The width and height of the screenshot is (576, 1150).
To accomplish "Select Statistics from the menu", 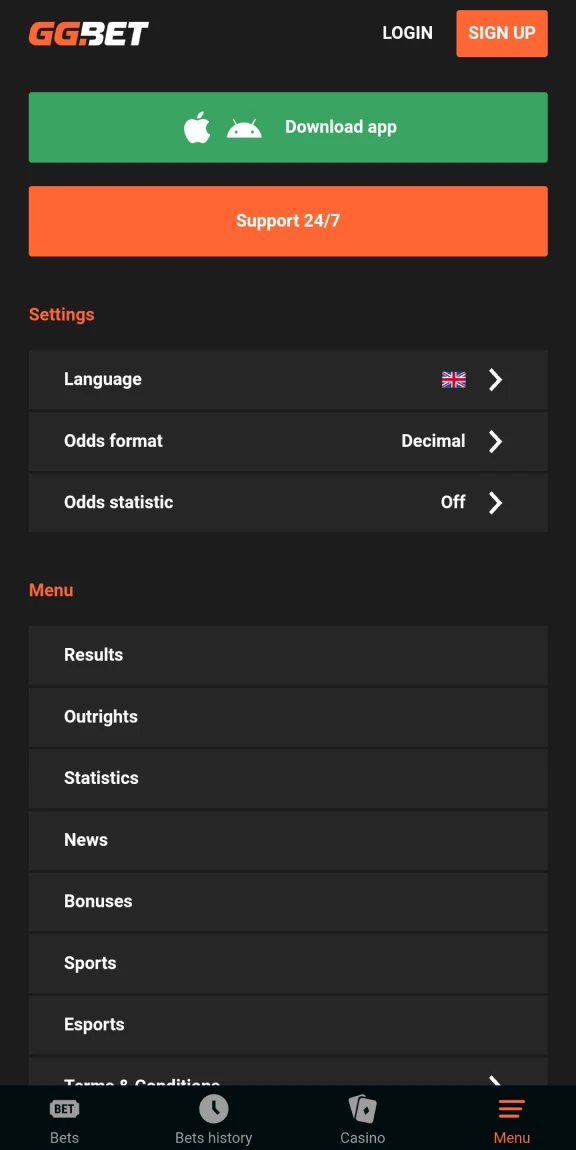I will click(288, 778).
